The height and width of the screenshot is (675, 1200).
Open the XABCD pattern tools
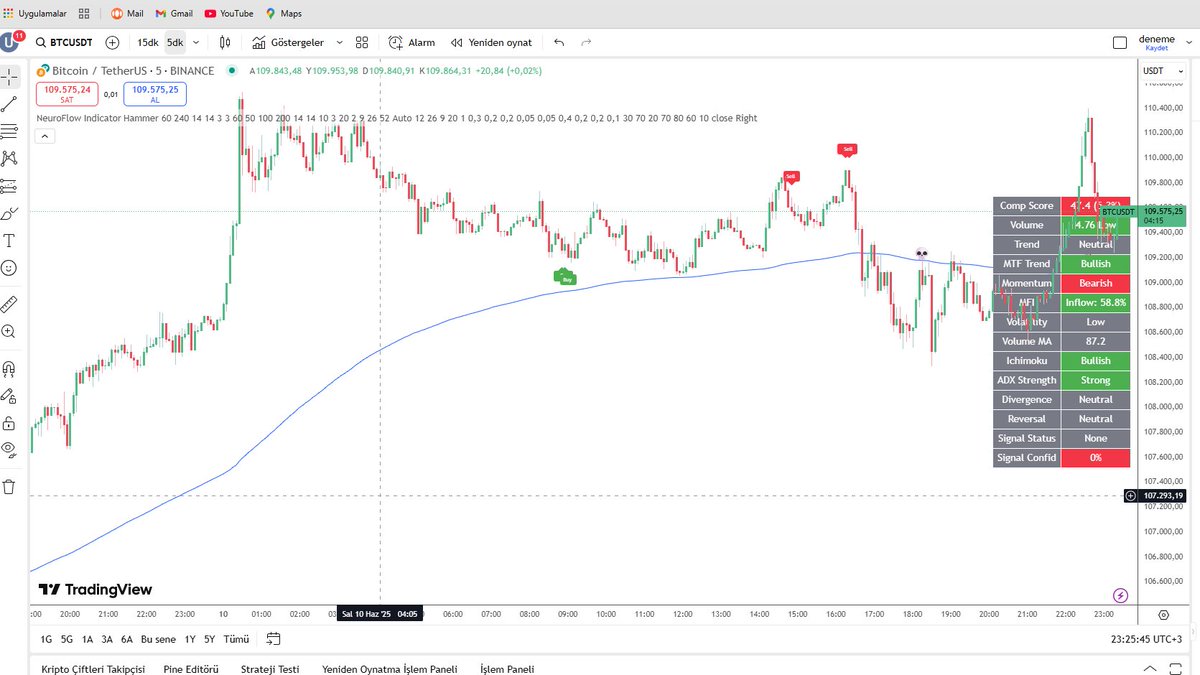coord(10,158)
